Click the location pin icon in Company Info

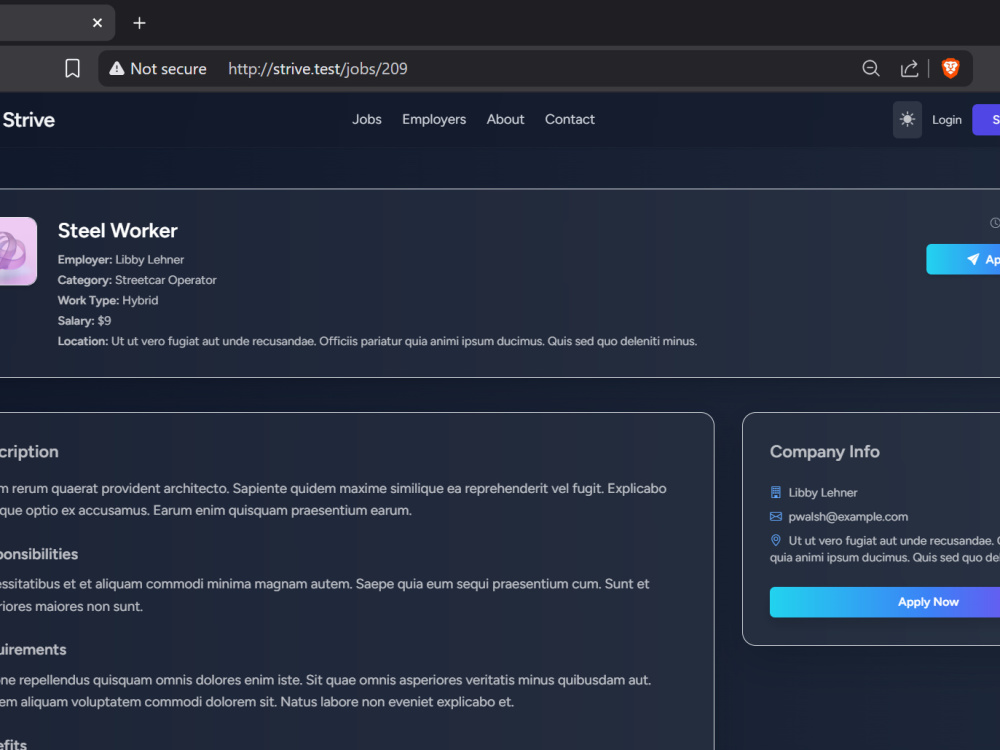pos(776,540)
